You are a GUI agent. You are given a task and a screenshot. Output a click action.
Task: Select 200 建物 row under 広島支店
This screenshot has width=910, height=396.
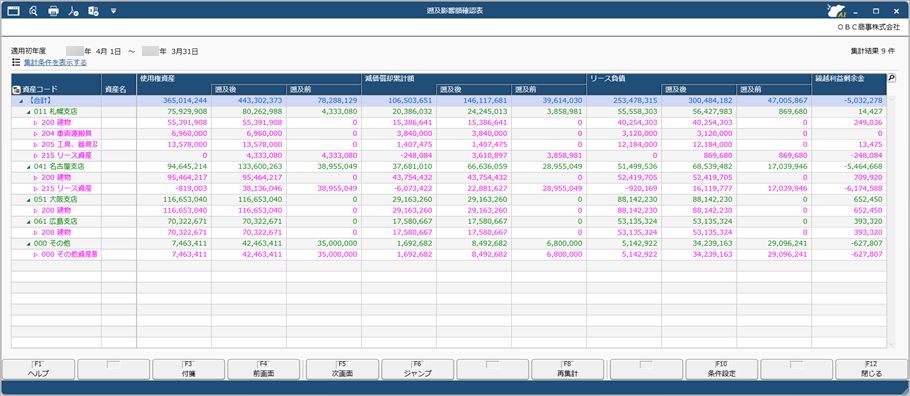click(449, 232)
